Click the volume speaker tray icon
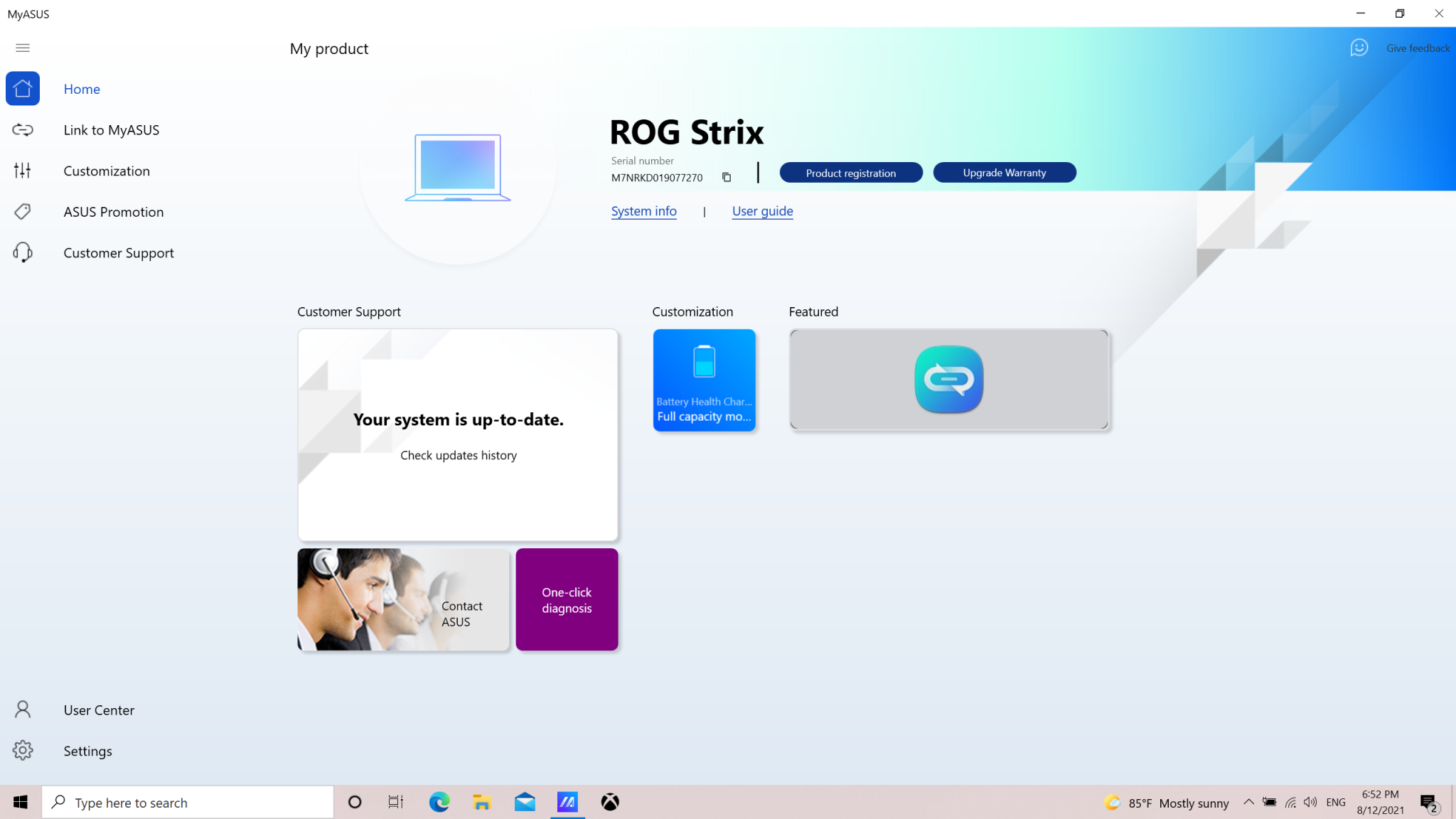 pyautogui.click(x=1310, y=802)
